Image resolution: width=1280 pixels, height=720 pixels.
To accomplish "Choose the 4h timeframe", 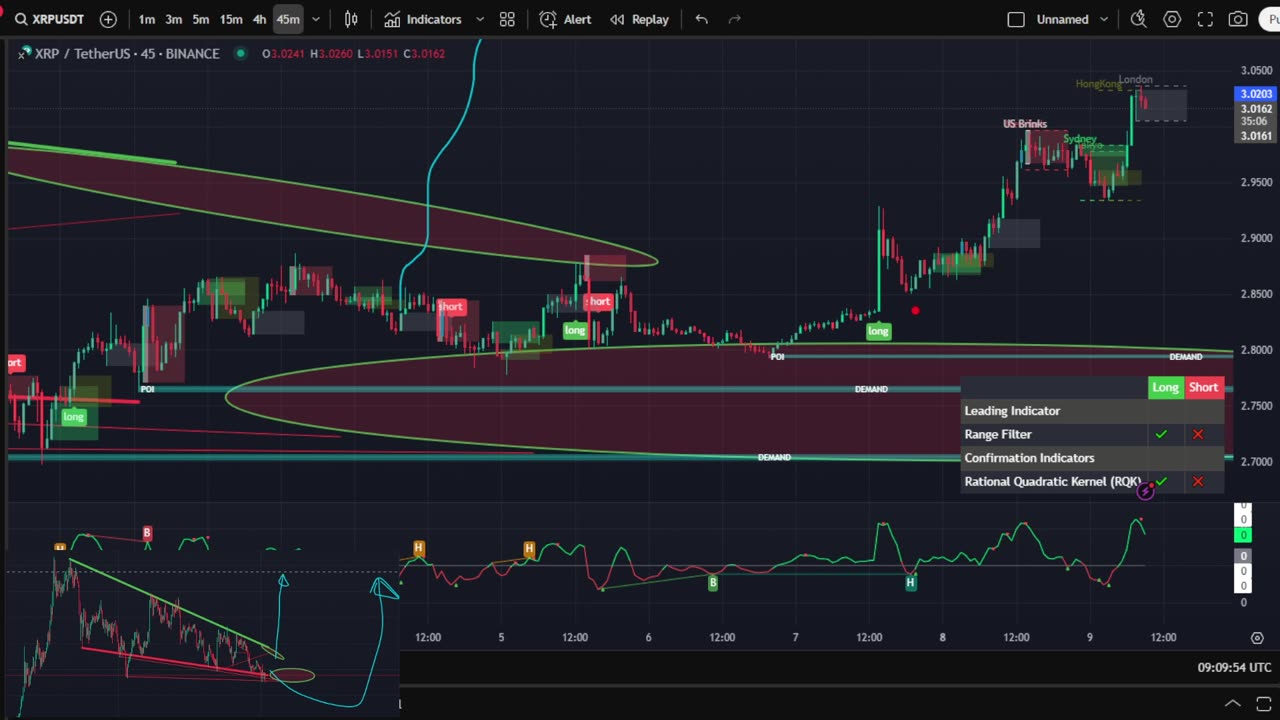I will (x=259, y=19).
